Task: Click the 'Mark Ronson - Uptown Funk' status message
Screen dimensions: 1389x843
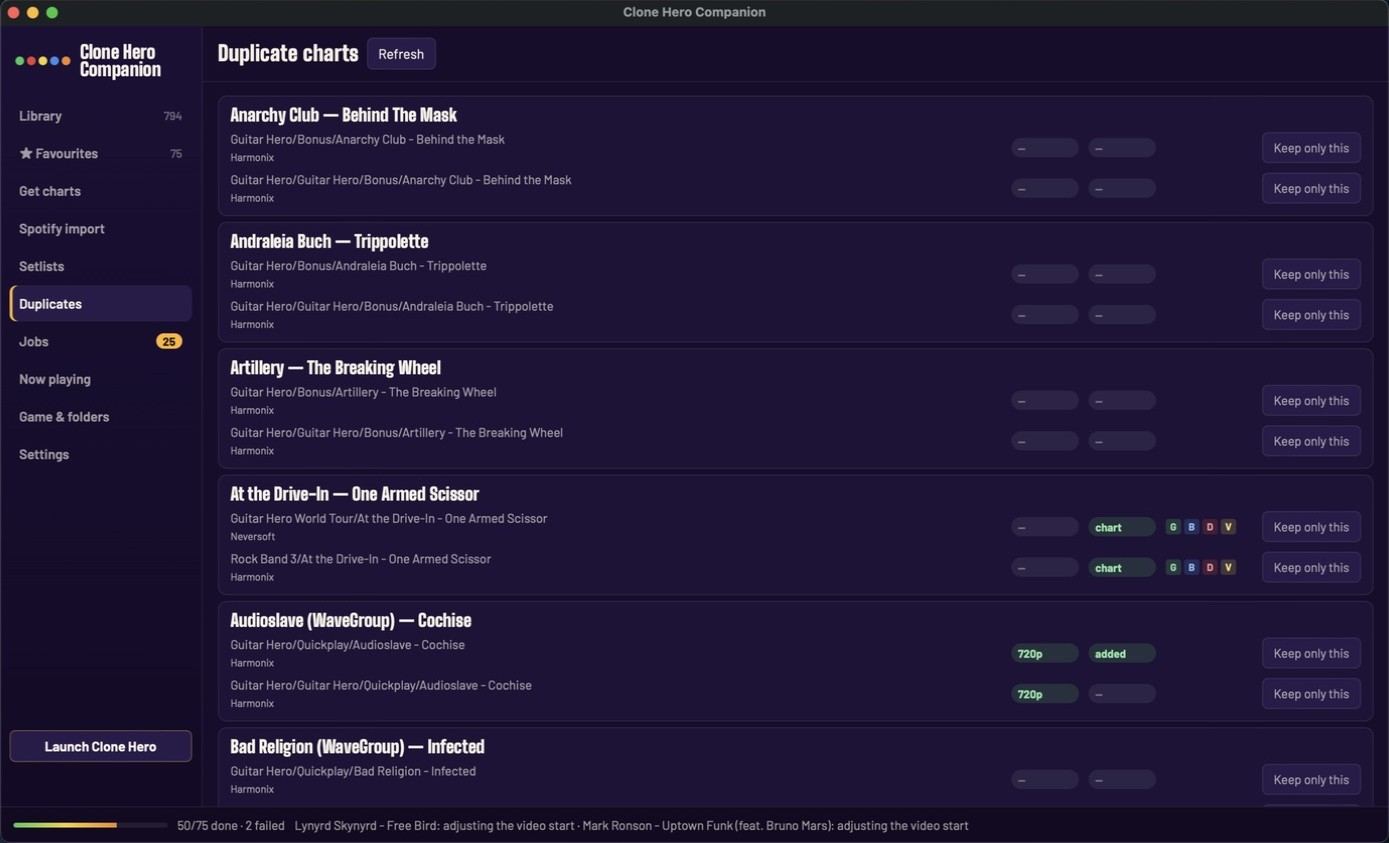Action: tap(776, 826)
